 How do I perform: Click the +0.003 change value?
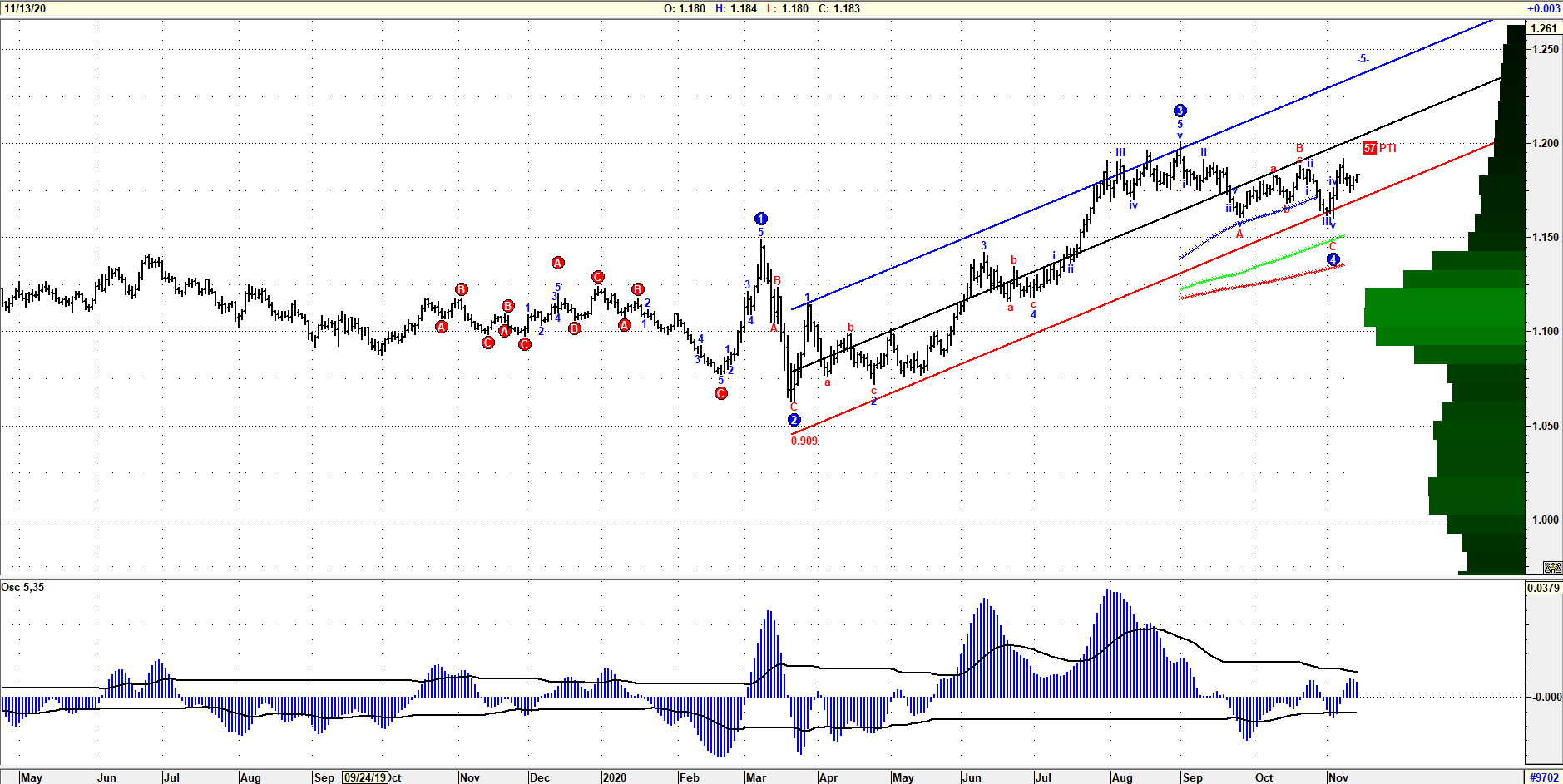(x=1543, y=8)
